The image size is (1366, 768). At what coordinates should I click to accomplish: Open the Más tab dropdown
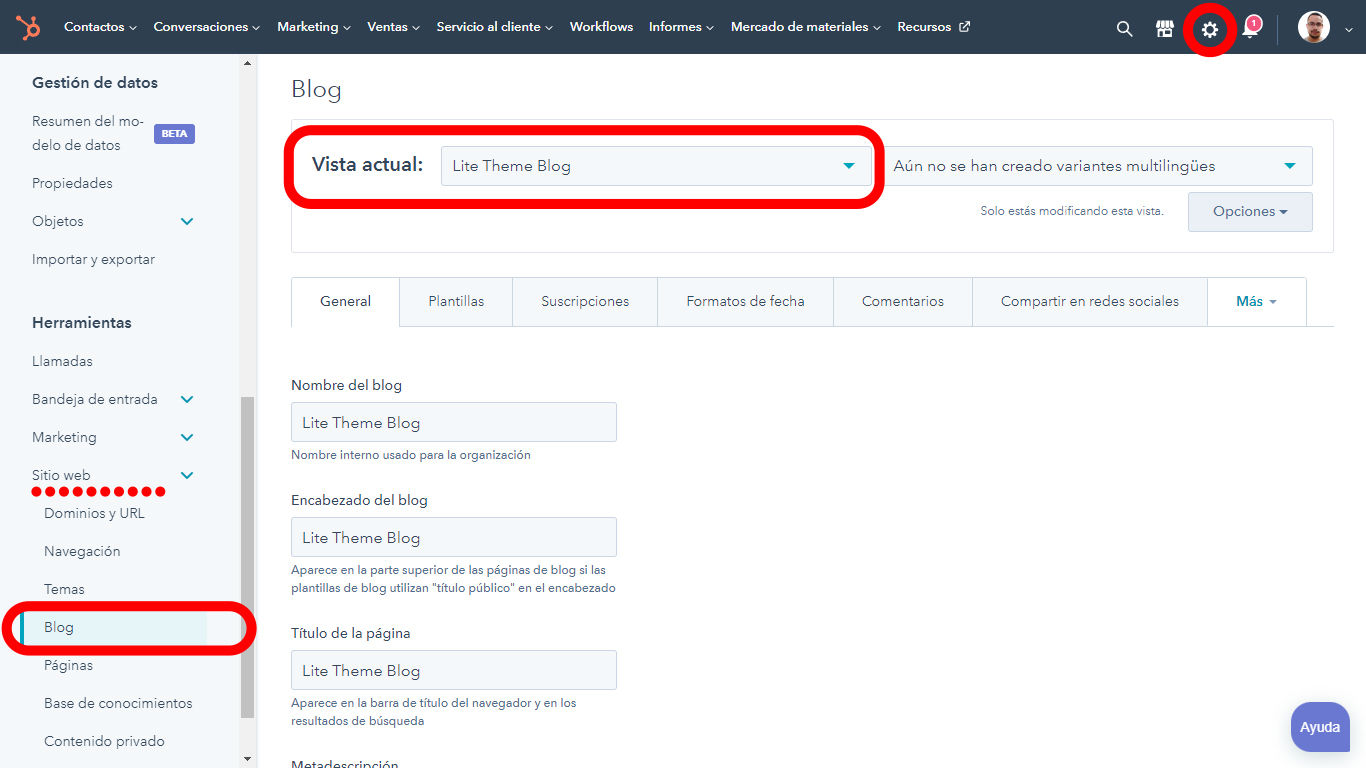click(1257, 301)
